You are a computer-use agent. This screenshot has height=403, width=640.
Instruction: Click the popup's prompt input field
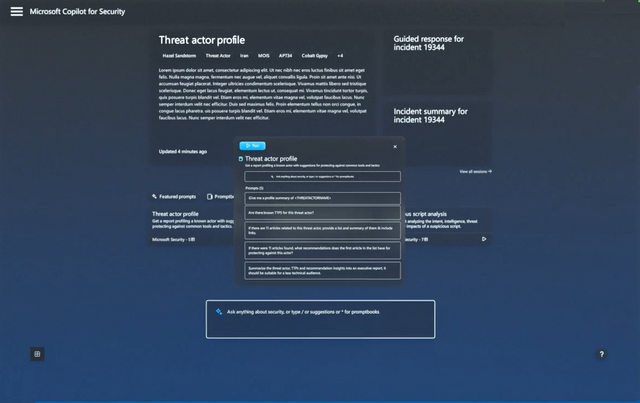[x=321, y=175]
